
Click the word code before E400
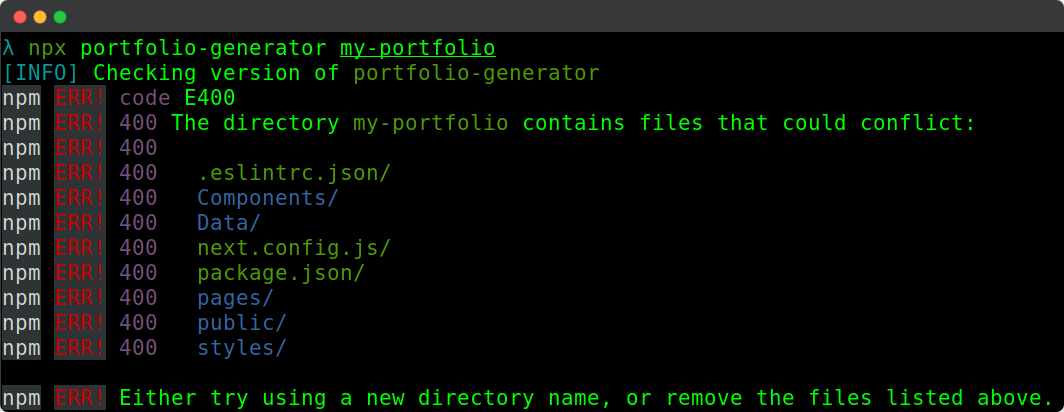point(145,98)
